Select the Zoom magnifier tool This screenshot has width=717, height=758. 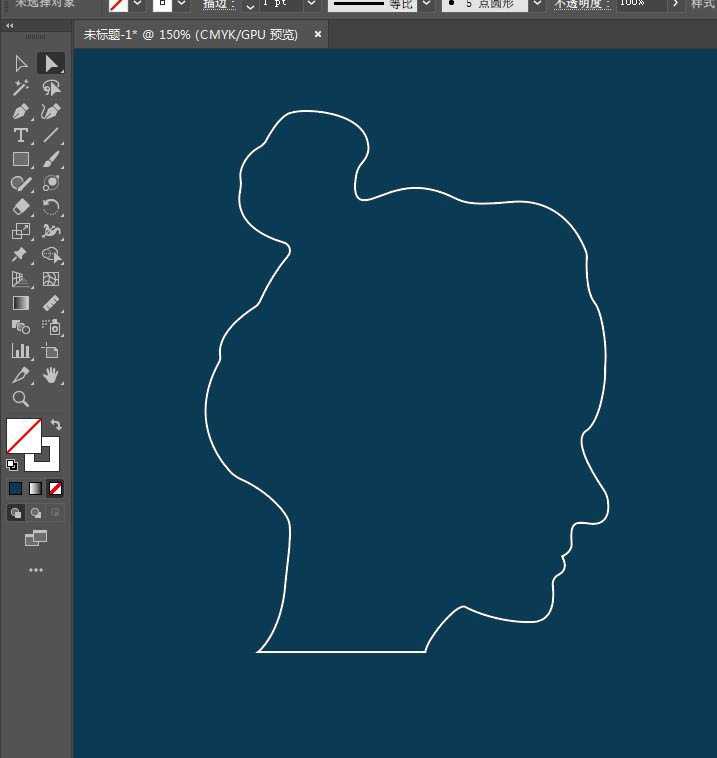click(20, 399)
